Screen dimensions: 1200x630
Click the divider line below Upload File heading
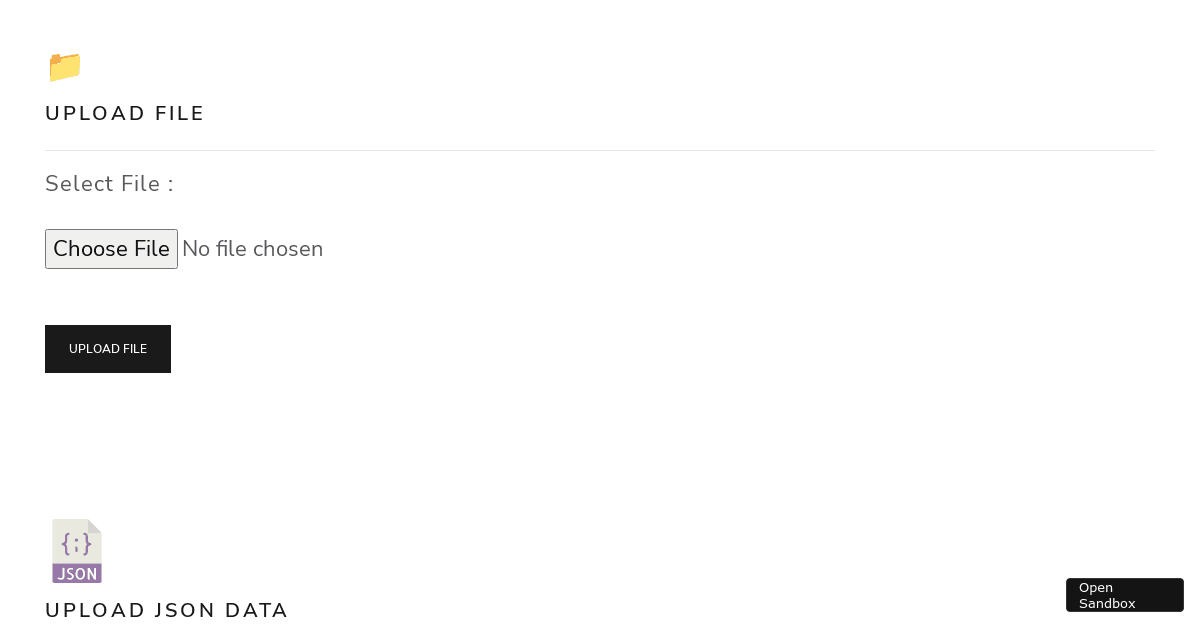[x=600, y=148]
